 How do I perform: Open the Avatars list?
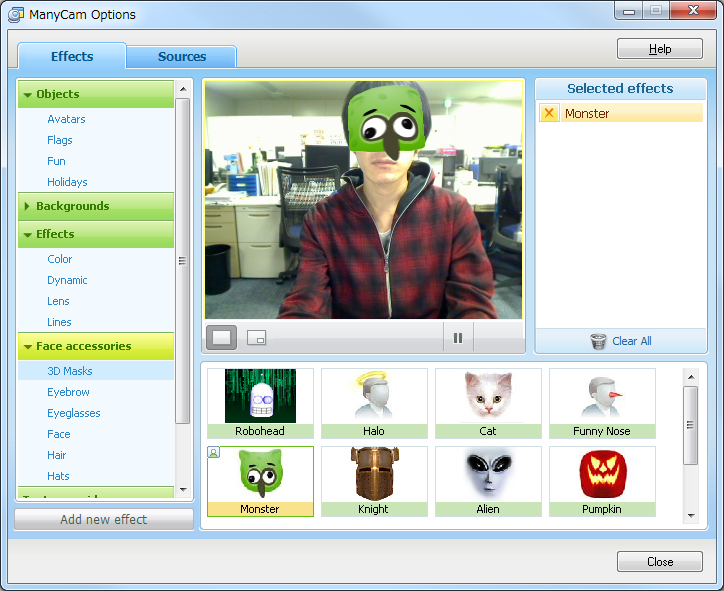tap(66, 119)
